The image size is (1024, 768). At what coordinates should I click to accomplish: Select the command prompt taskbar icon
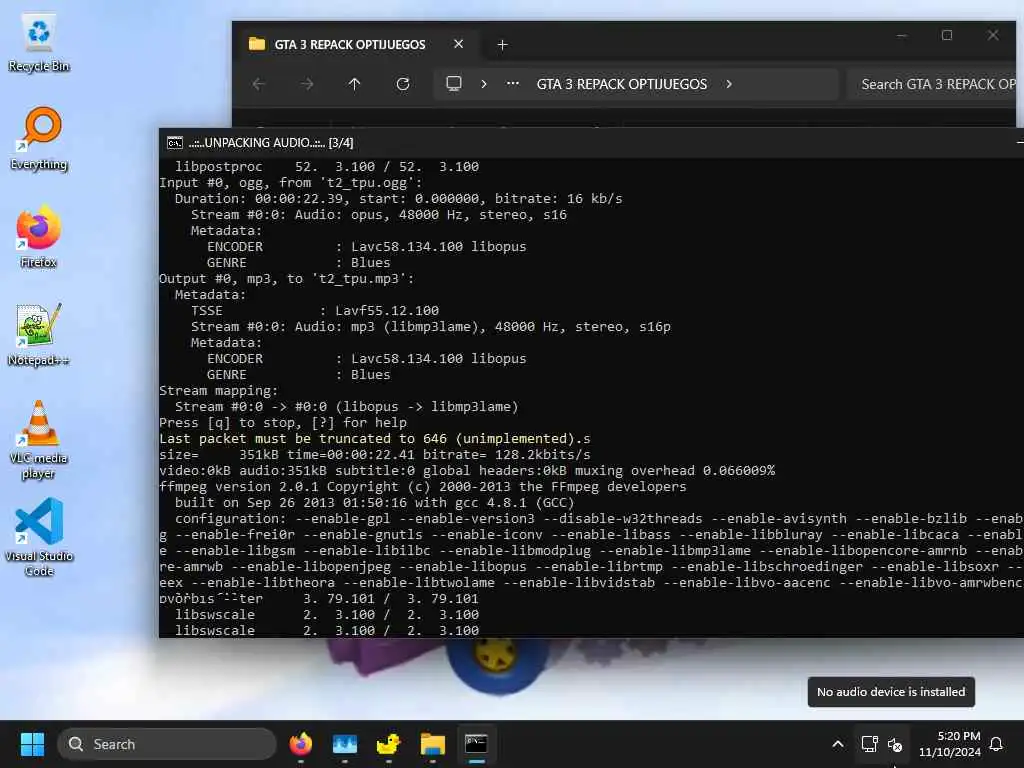point(476,744)
